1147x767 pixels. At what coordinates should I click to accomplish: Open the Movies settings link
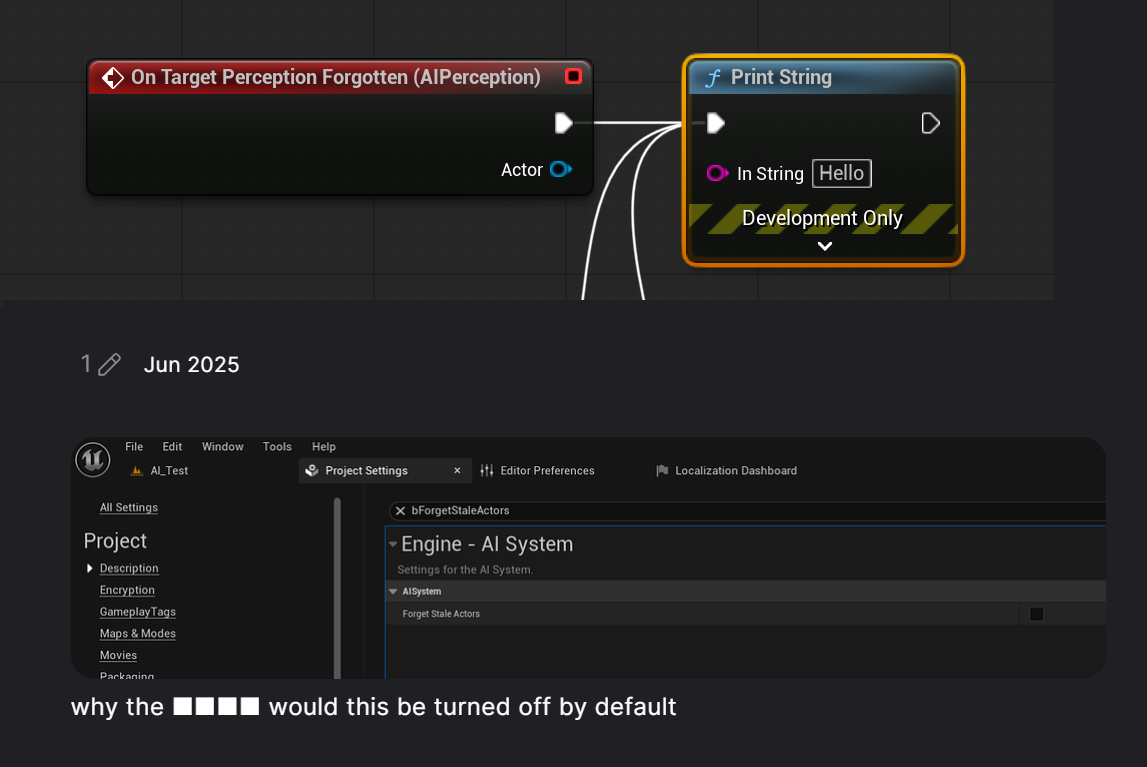pyautogui.click(x=119, y=656)
